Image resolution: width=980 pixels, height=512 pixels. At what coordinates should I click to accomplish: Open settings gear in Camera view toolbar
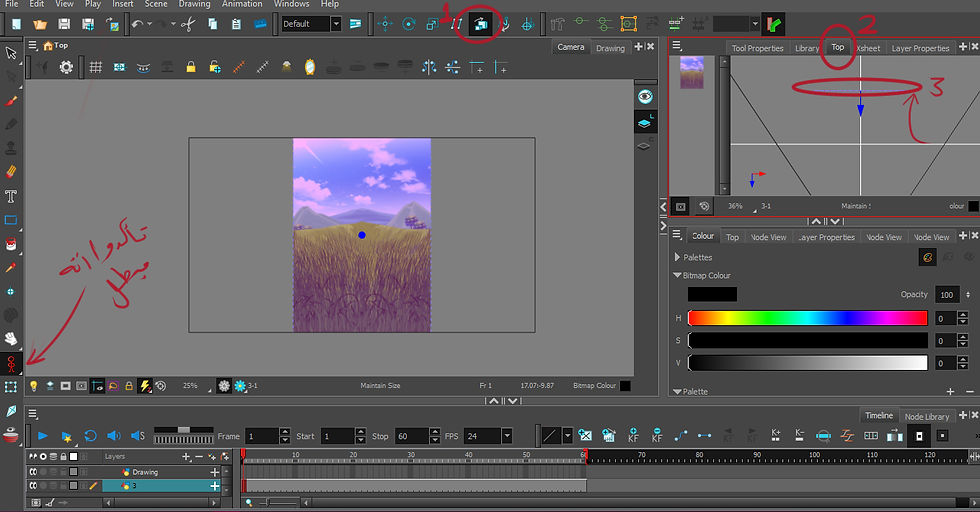(x=66, y=67)
